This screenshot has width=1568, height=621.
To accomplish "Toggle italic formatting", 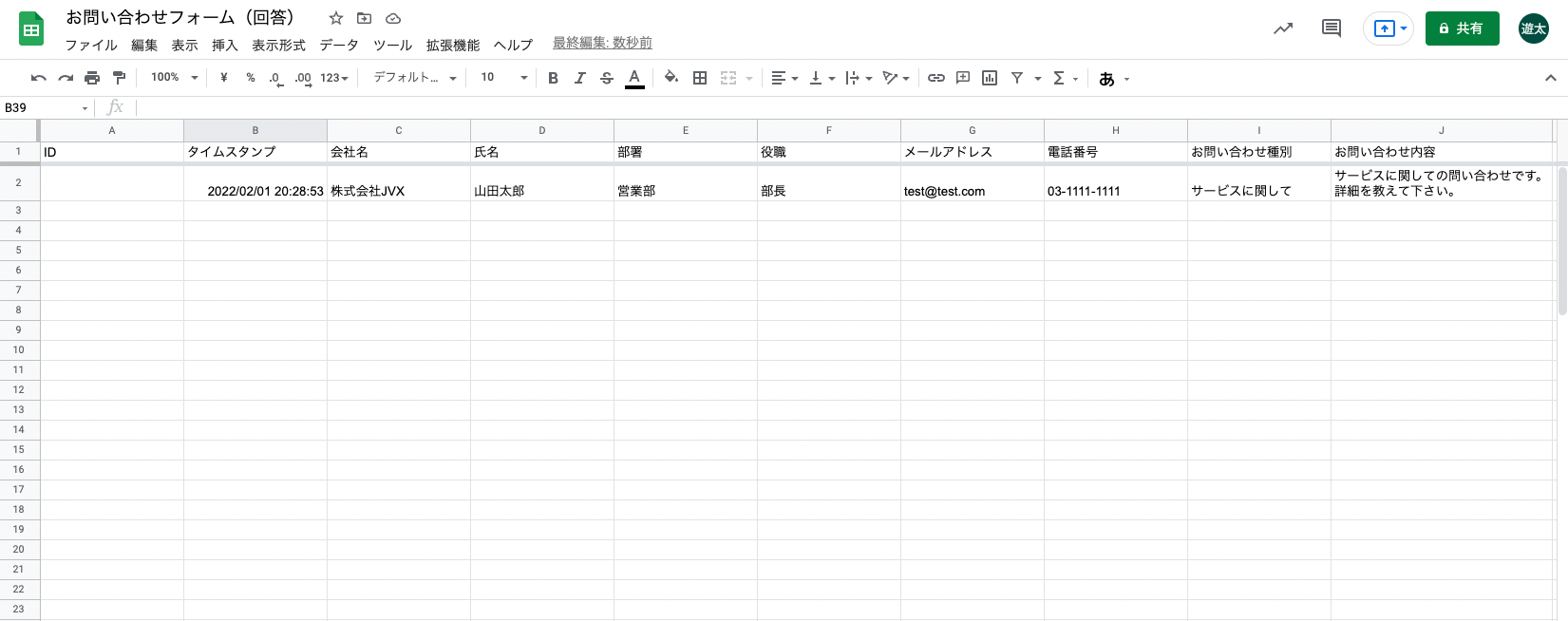I will pos(579,78).
